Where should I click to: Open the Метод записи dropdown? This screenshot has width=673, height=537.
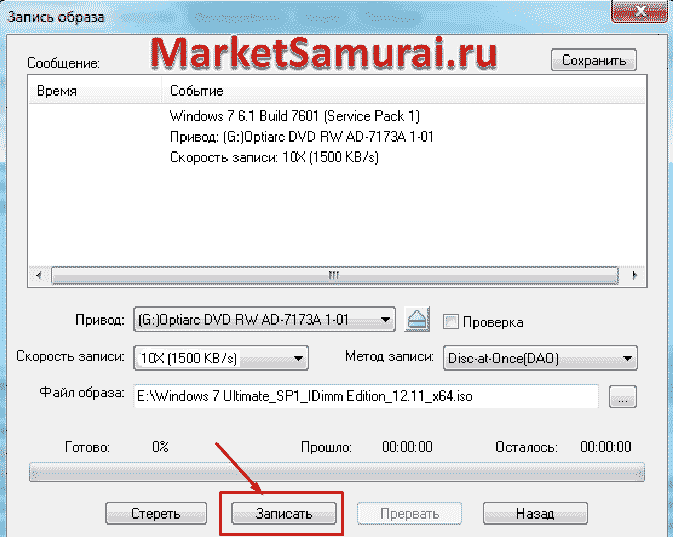(540, 358)
